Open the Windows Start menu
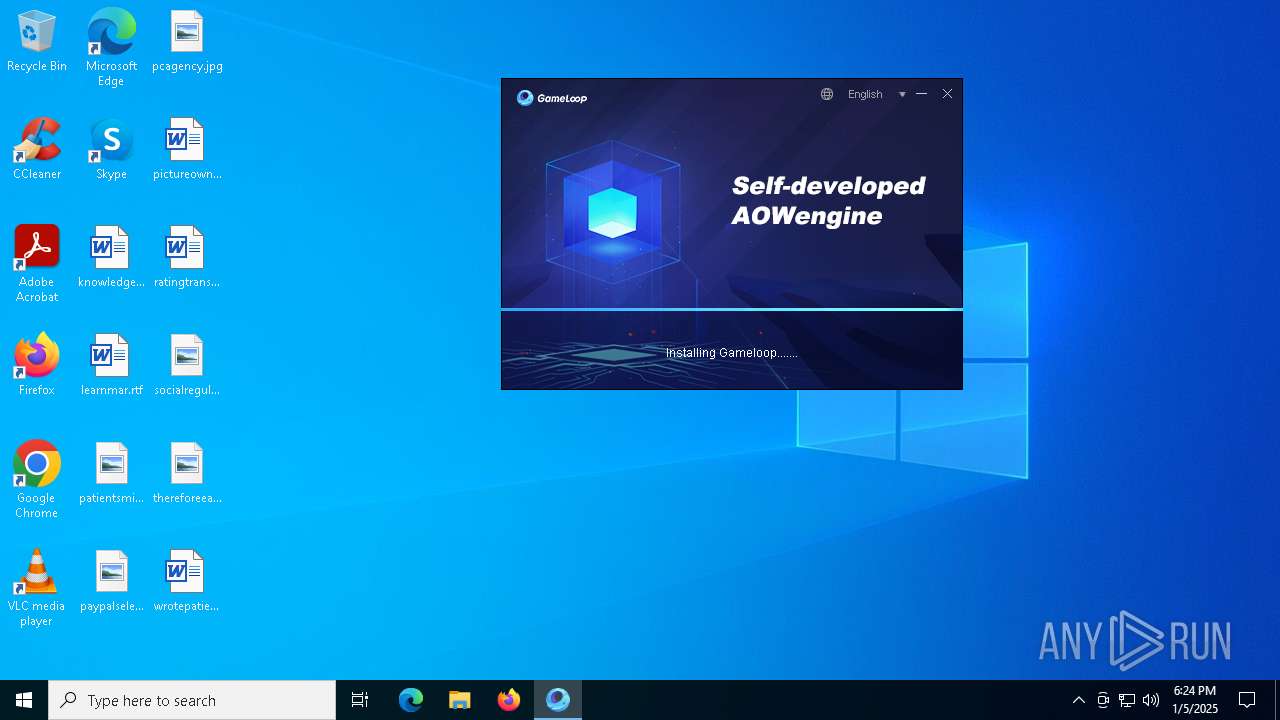This screenshot has width=1280, height=720. 24,700
